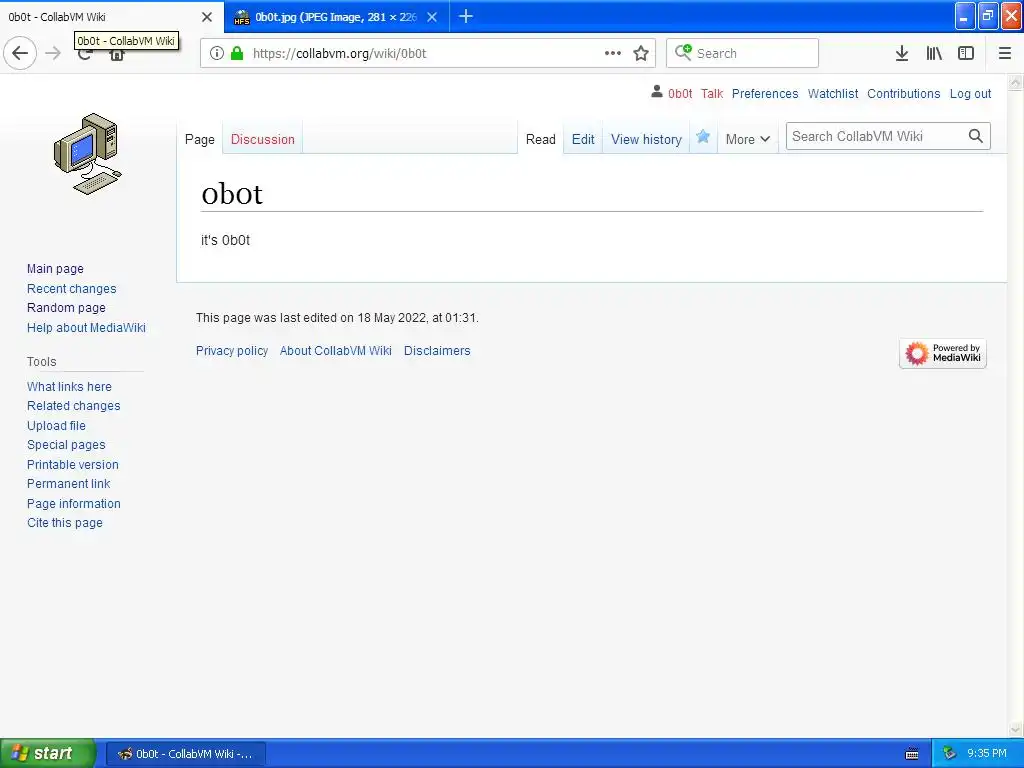Click the taskbar clock showing 9:35 PM
This screenshot has height=768, width=1024.
pyautogui.click(x=987, y=753)
